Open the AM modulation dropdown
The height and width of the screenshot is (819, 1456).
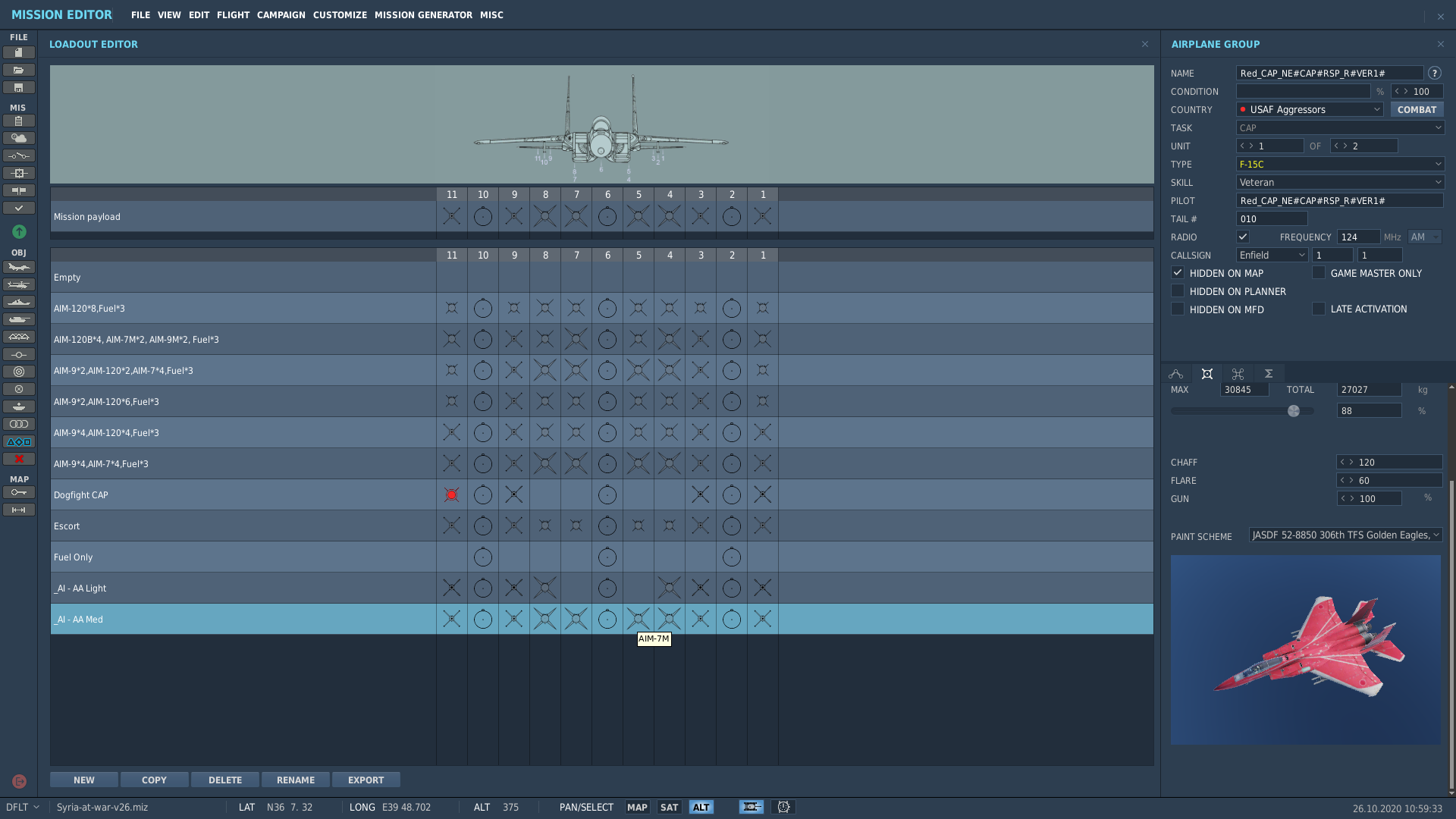pyautogui.click(x=1425, y=237)
